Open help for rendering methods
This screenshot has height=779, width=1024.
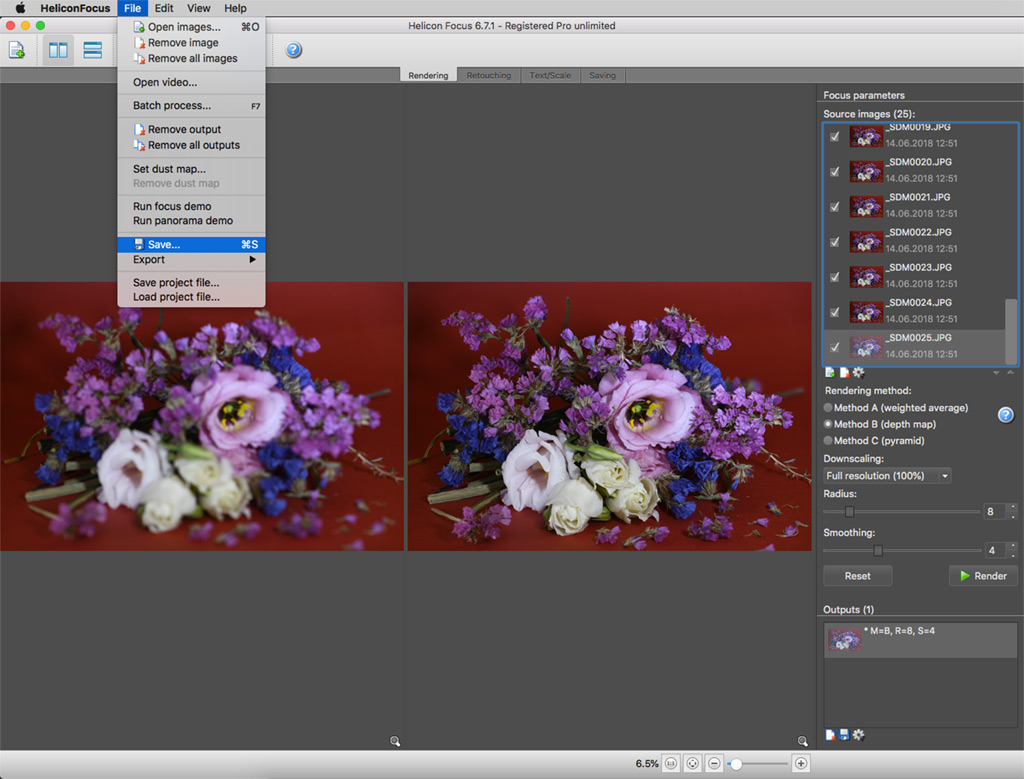(1006, 415)
